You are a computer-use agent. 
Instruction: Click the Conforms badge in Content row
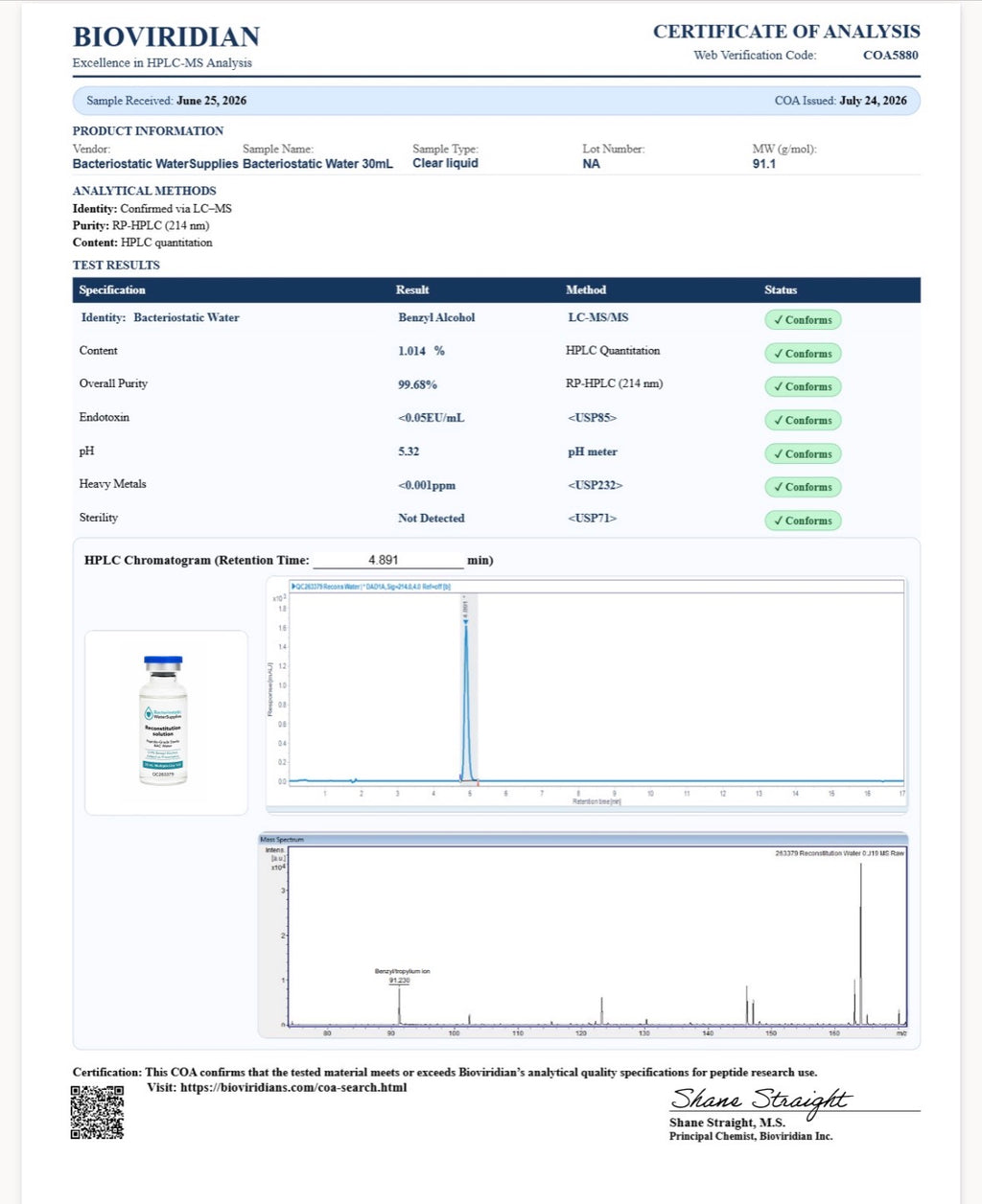pos(804,354)
